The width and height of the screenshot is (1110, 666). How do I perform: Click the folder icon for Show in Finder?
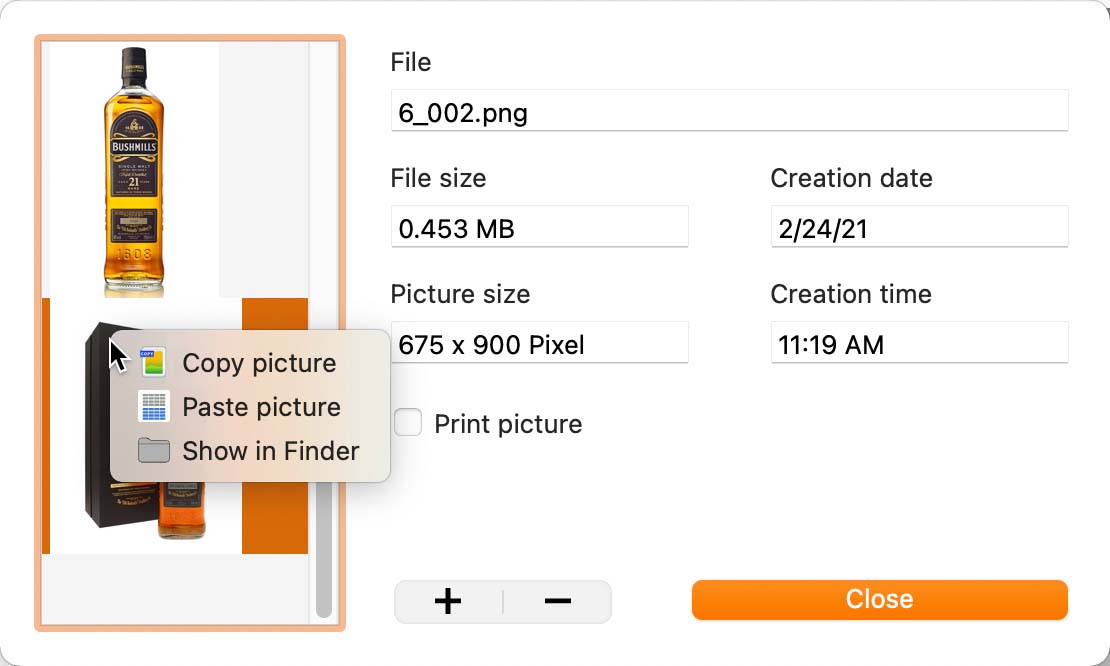(153, 450)
